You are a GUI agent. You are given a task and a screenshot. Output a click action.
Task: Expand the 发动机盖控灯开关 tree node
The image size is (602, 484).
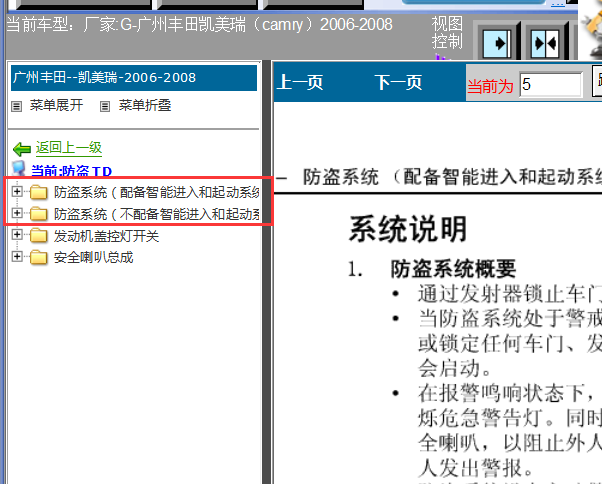tap(17, 234)
